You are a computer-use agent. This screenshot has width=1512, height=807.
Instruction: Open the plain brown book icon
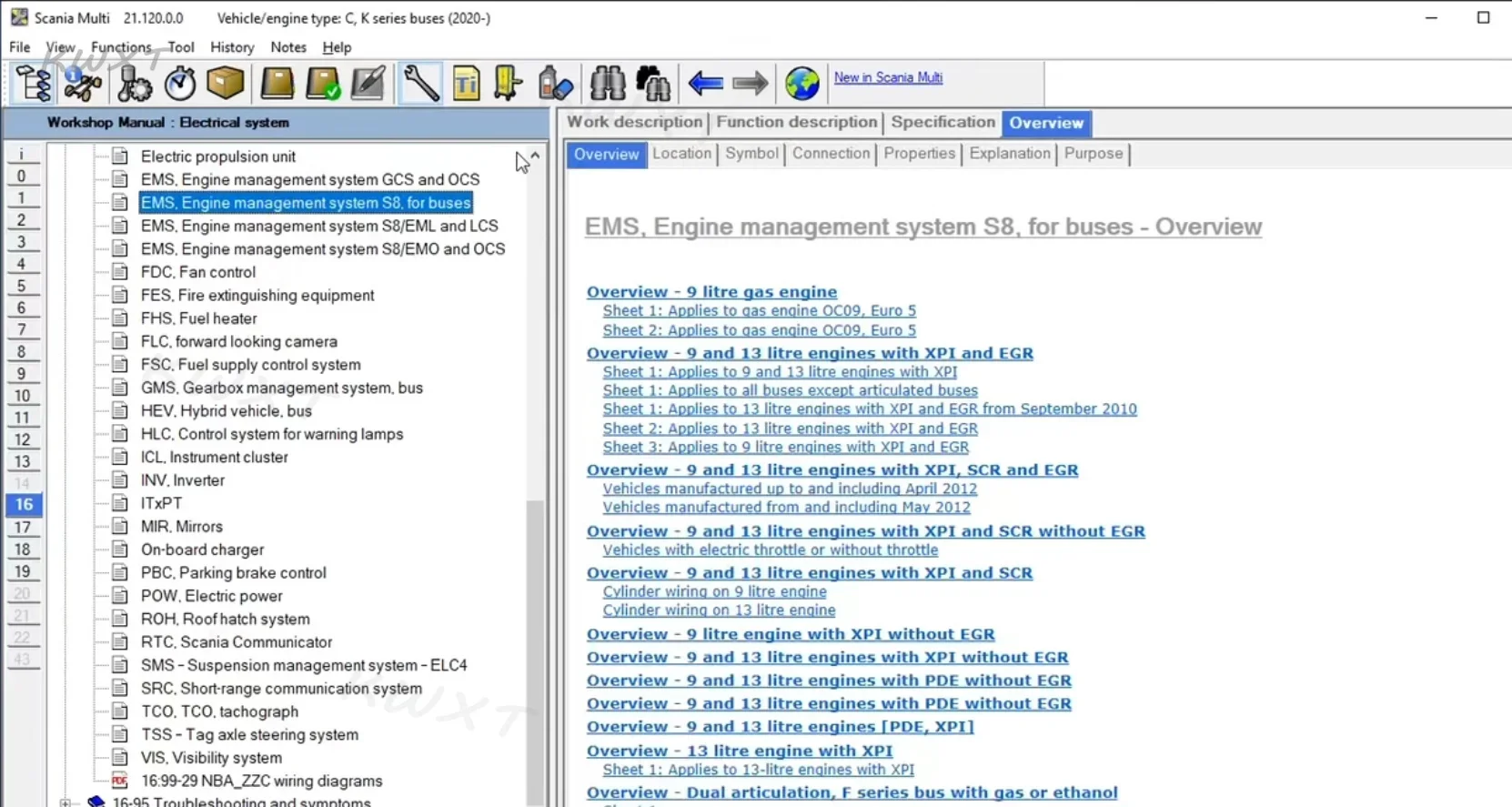(x=277, y=84)
